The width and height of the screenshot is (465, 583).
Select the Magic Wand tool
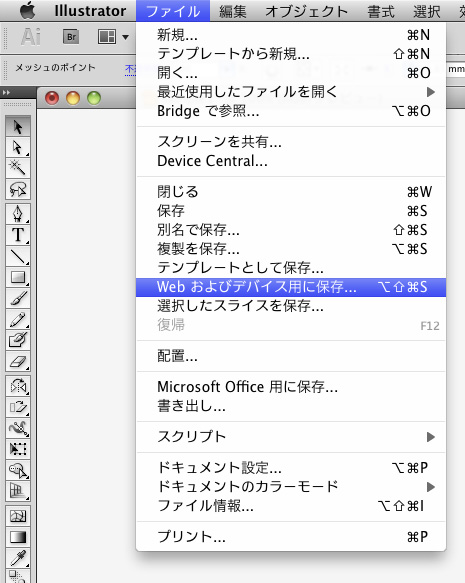18,168
